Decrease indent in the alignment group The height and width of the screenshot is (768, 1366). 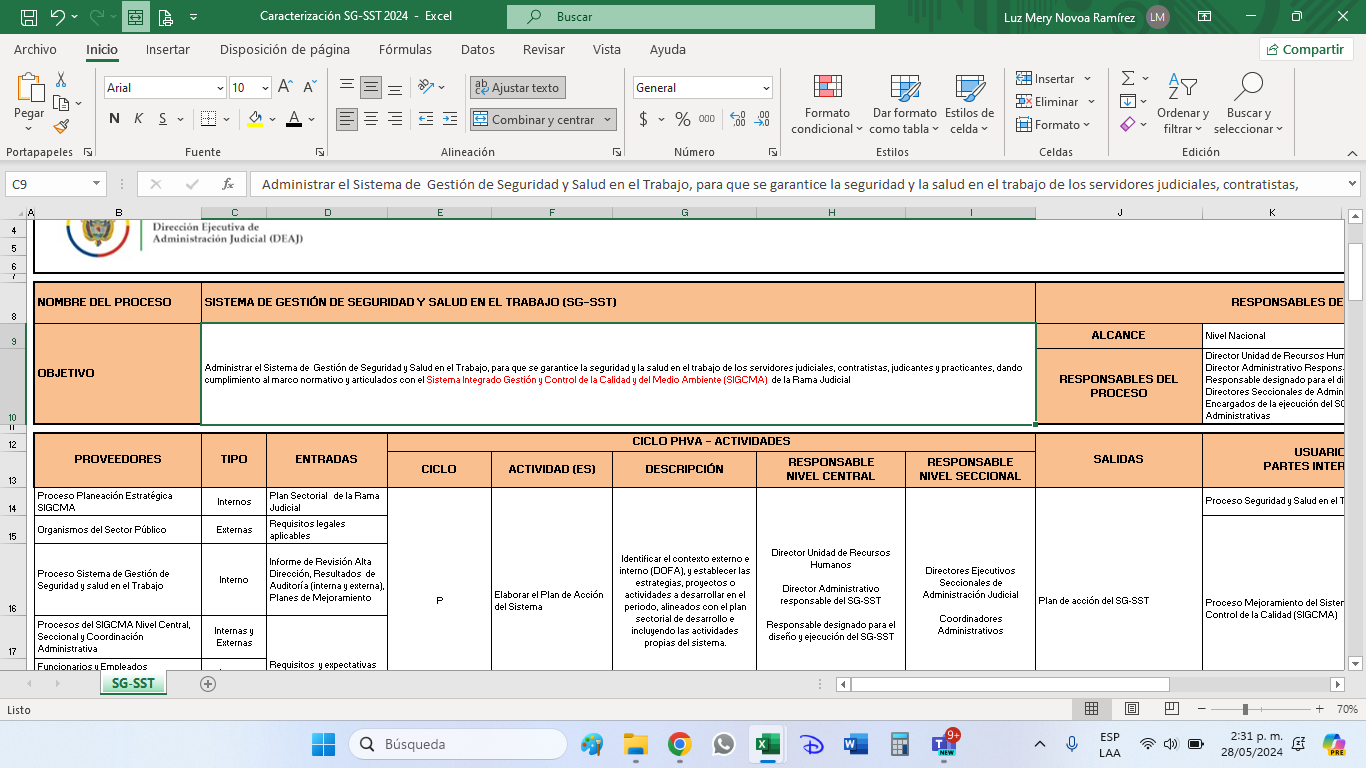tap(426, 119)
